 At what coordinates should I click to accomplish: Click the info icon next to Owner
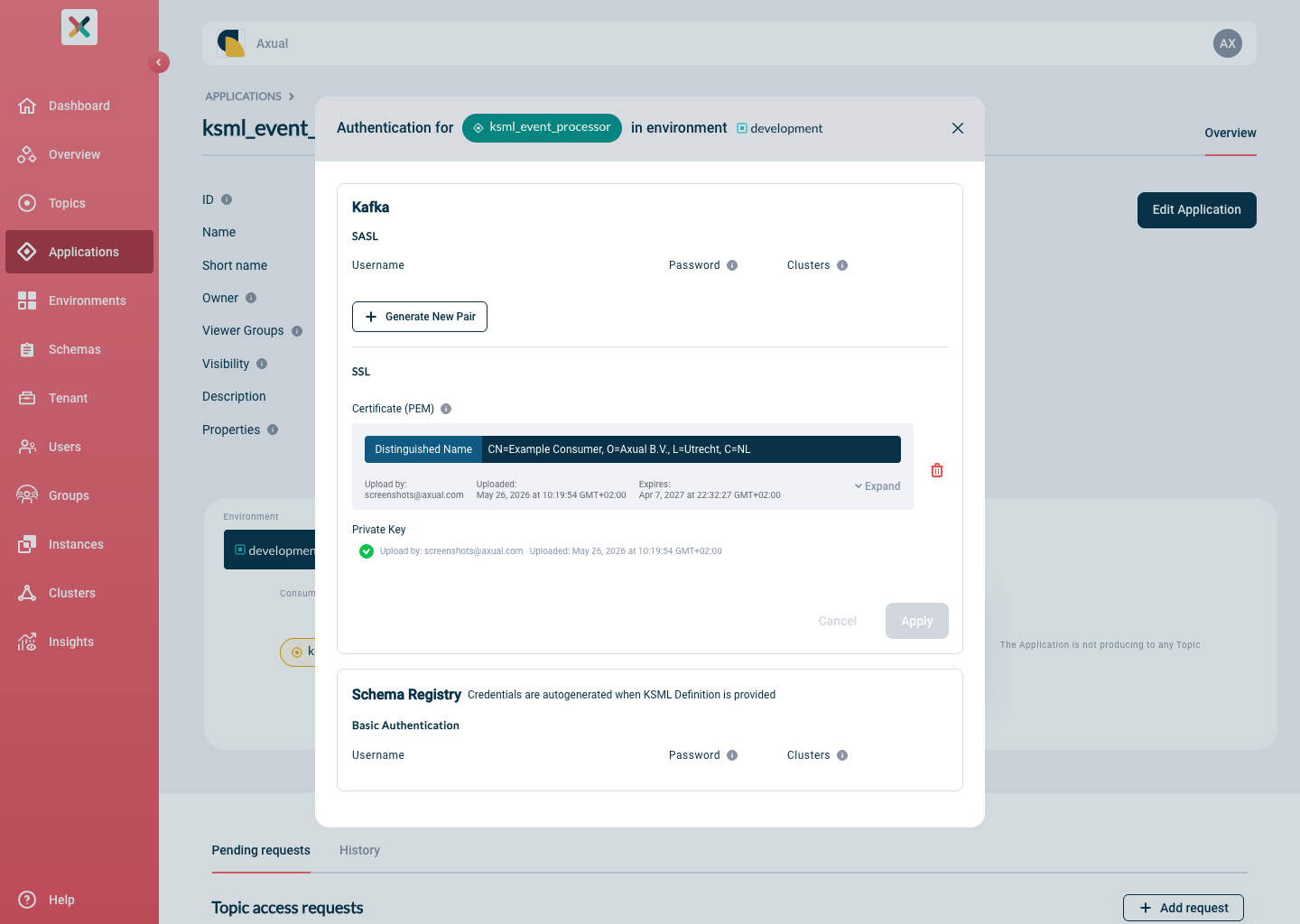point(251,298)
